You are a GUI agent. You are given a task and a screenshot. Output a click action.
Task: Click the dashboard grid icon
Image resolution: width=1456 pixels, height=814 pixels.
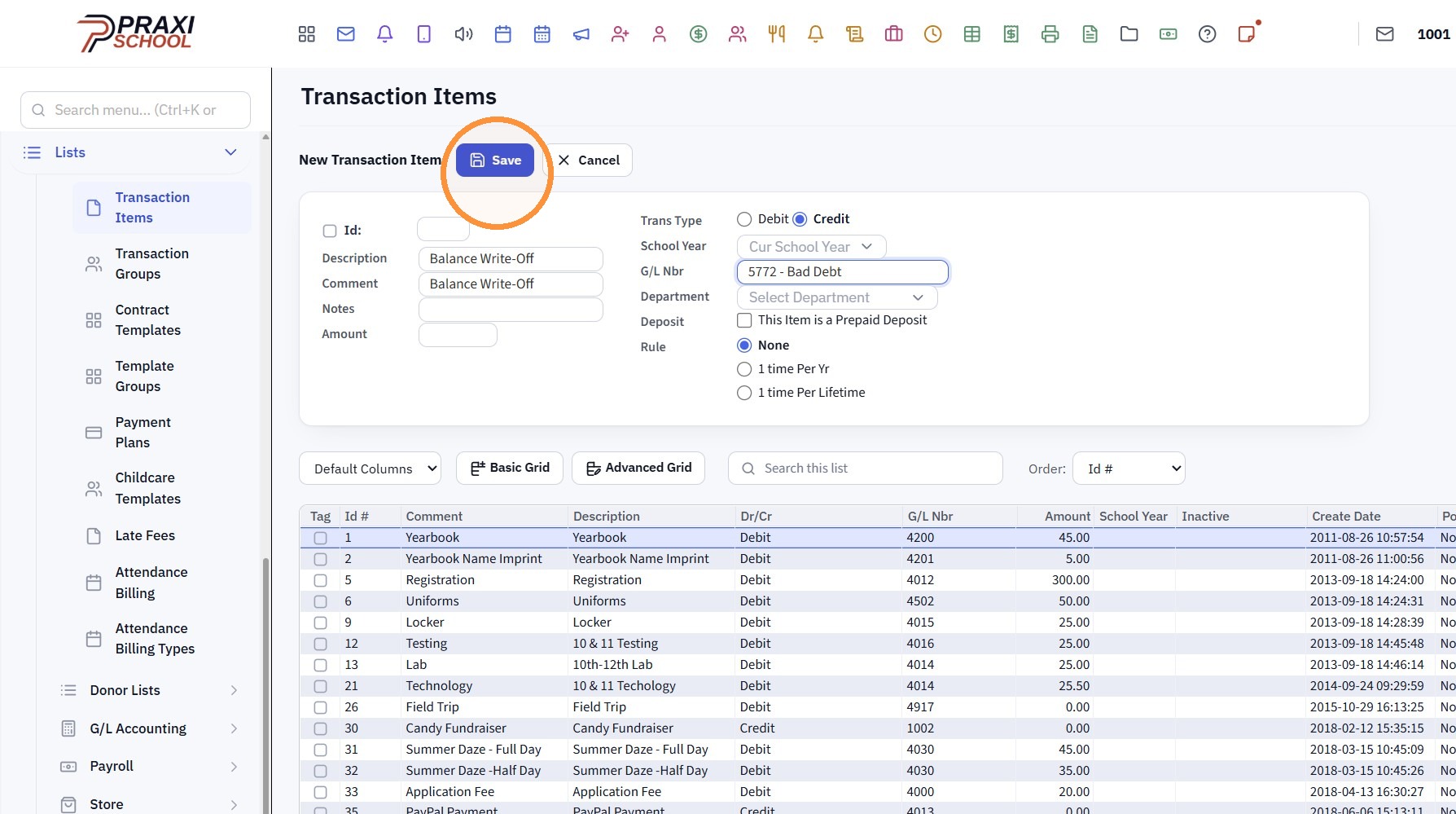(307, 34)
